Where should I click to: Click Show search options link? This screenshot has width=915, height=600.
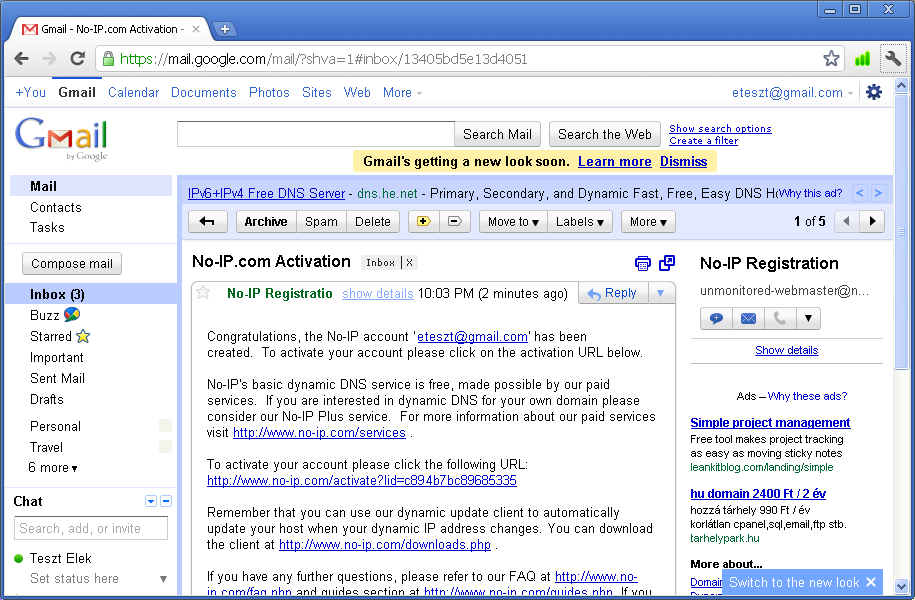720,128
